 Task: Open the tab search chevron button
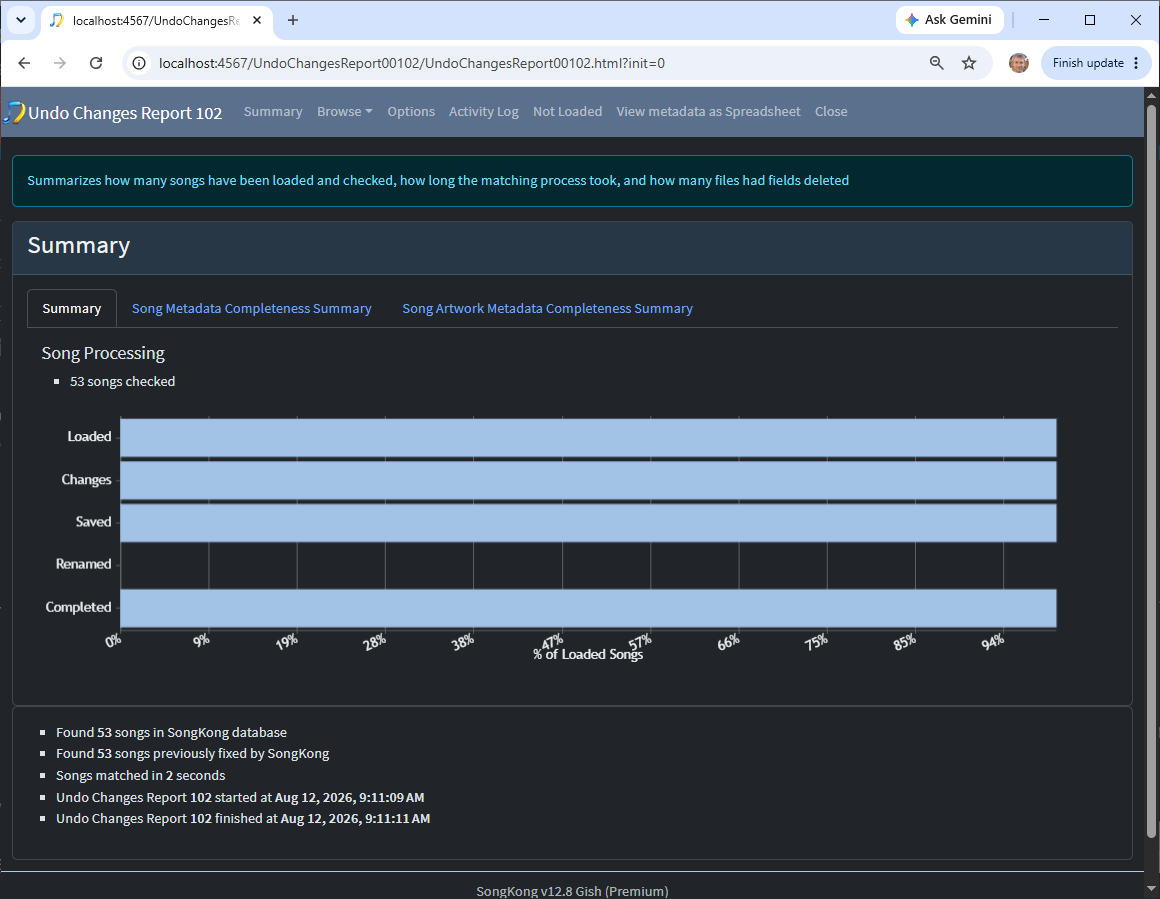tap(21, 20)
